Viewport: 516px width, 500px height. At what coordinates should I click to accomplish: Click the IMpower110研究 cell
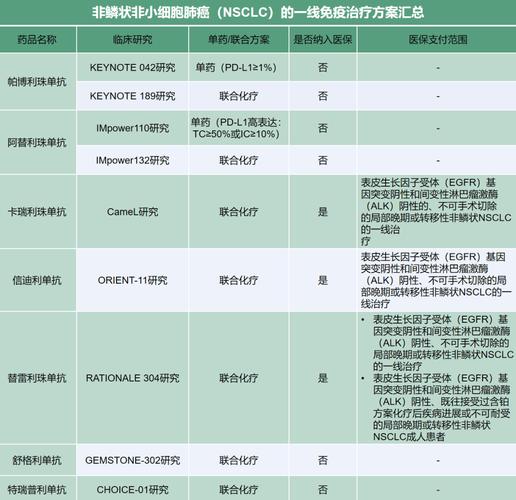(132, 128)
